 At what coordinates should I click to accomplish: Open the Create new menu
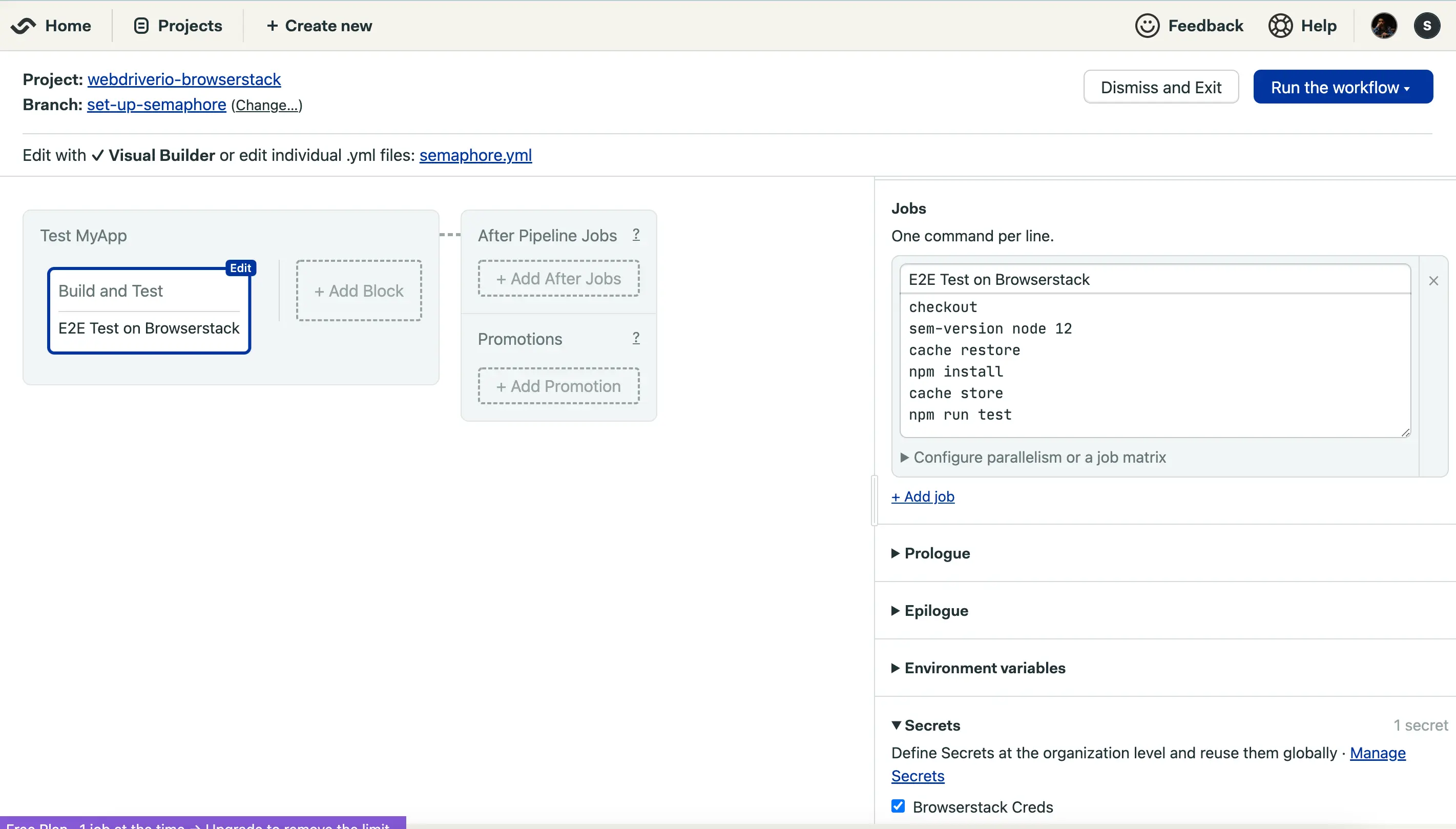319,26
